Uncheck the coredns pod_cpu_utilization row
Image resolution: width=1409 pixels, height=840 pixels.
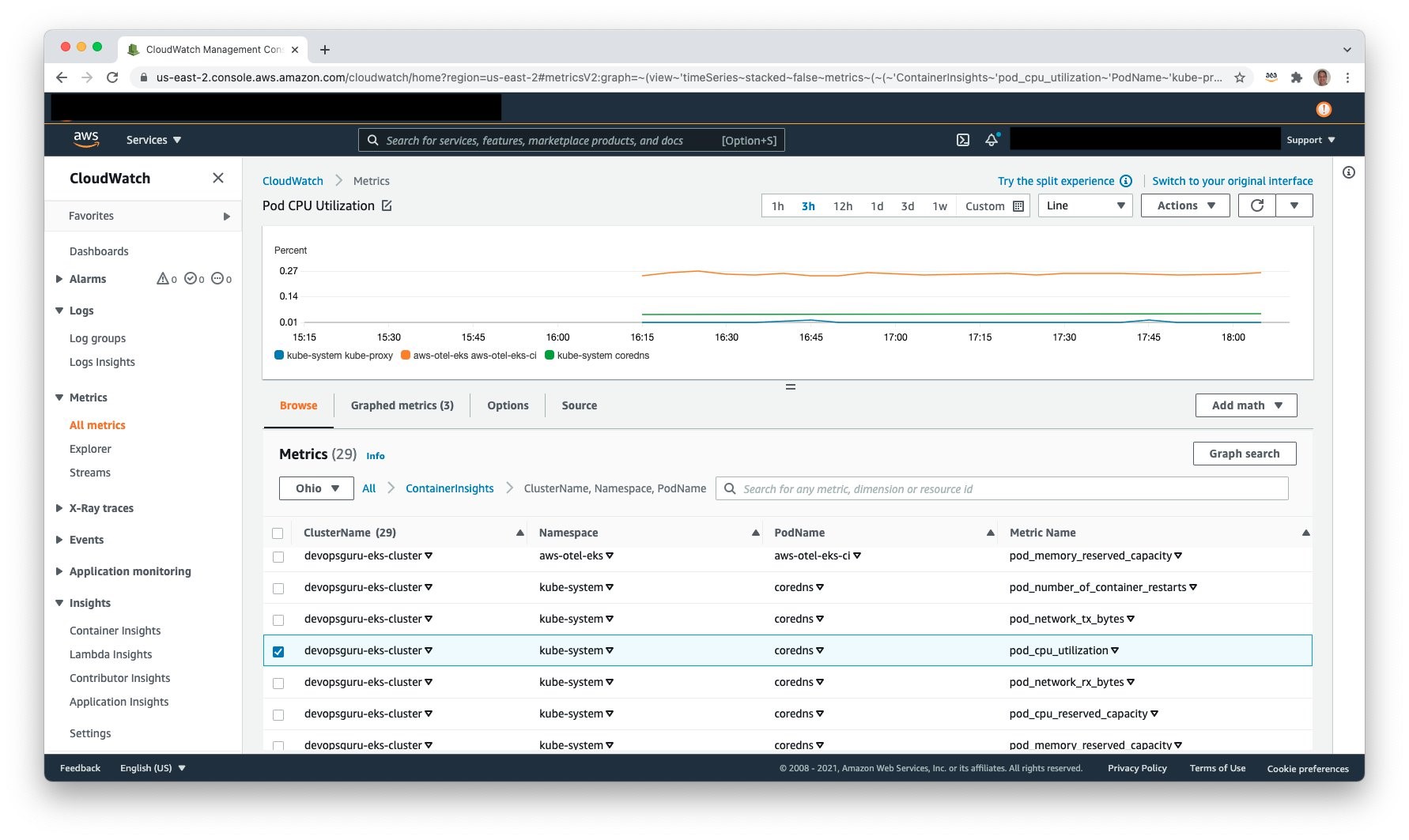point(278,652)
